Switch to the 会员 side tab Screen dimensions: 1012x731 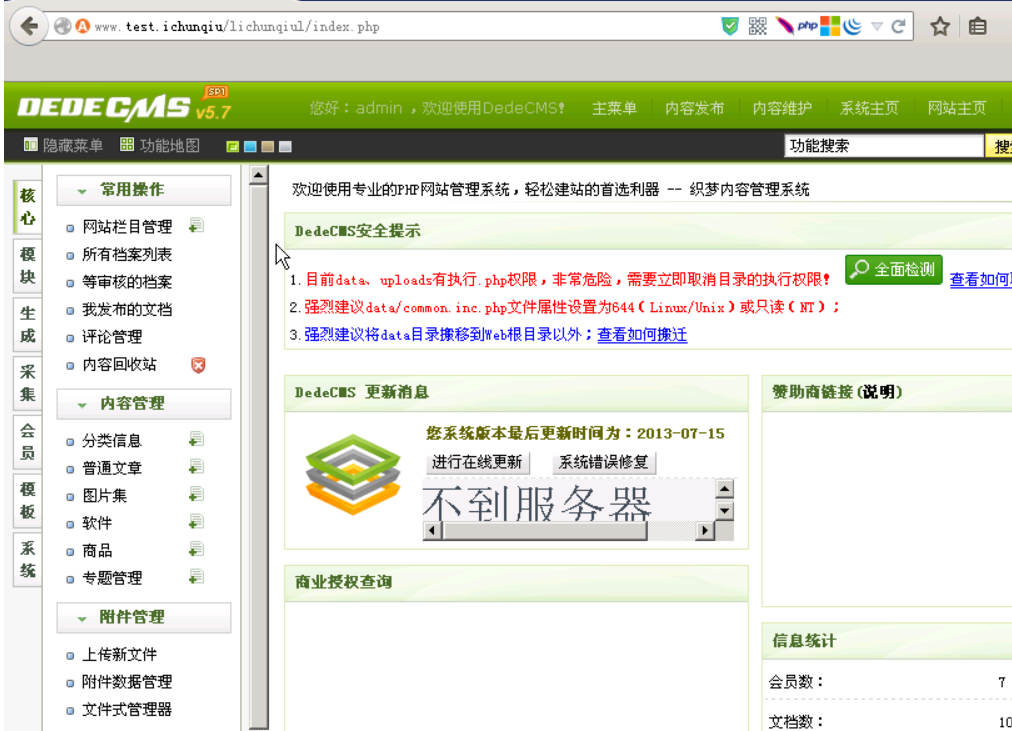(x=27, y=442)
